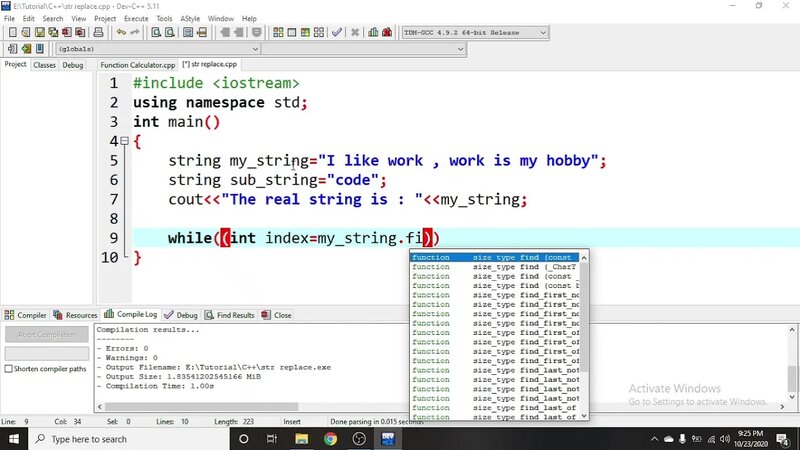Click the "code" string on line 6
The height and width of the screenshot is (450, 800).
pyautogui.click(x=353, y=180)
